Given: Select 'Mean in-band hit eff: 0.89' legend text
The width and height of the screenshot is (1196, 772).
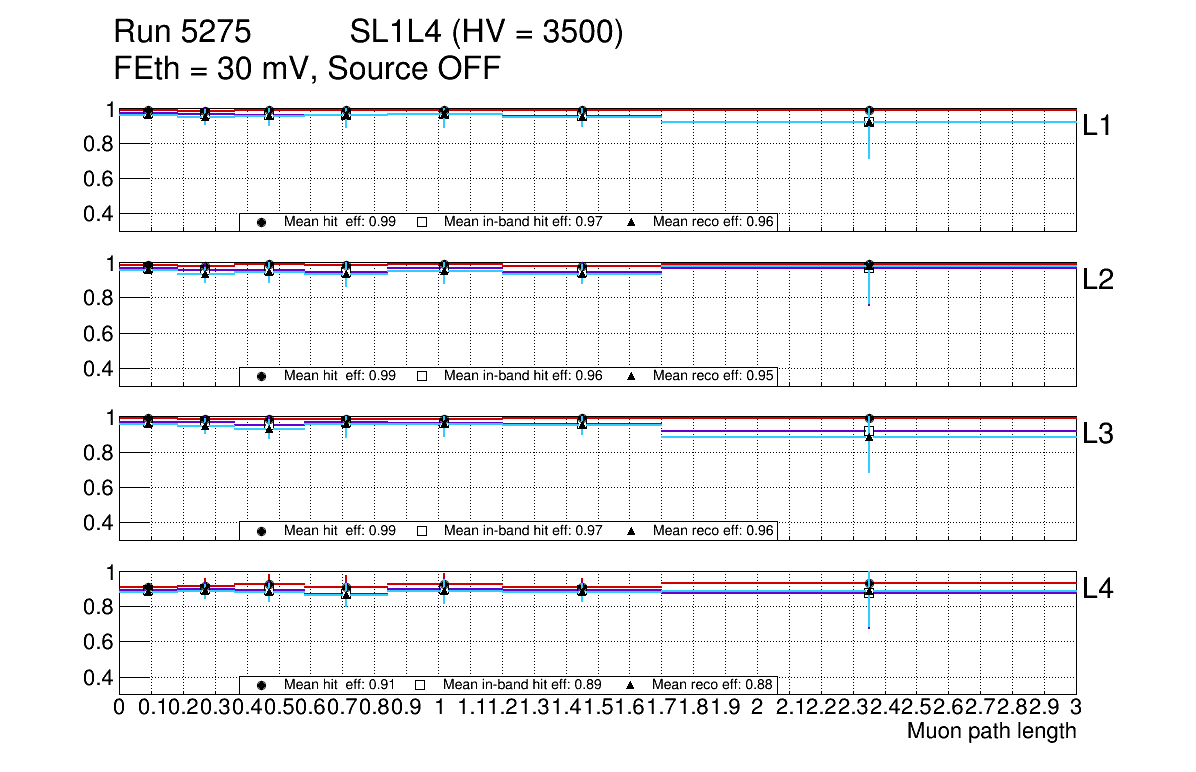Looking at the screenshot, I should pos(522,685).
